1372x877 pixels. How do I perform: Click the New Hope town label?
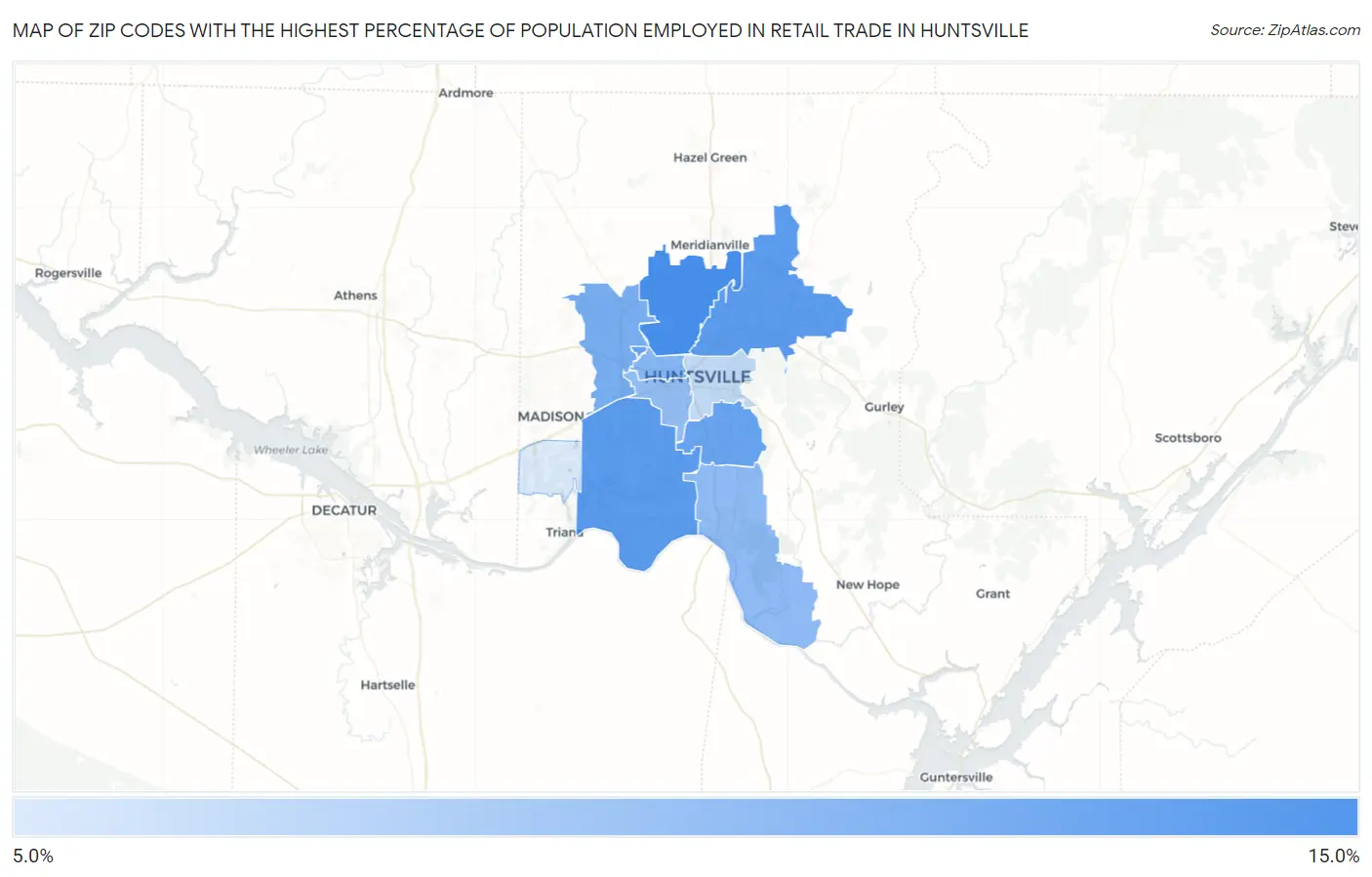pyautogui.click(x=868, y=584)
